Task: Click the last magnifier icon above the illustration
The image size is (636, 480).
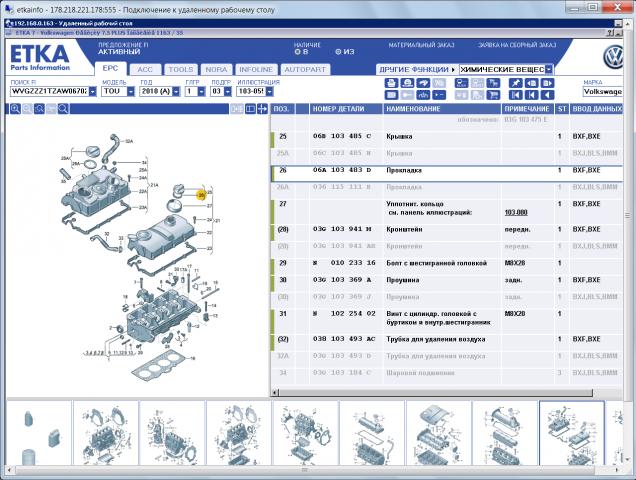Action: click(63, 109)
